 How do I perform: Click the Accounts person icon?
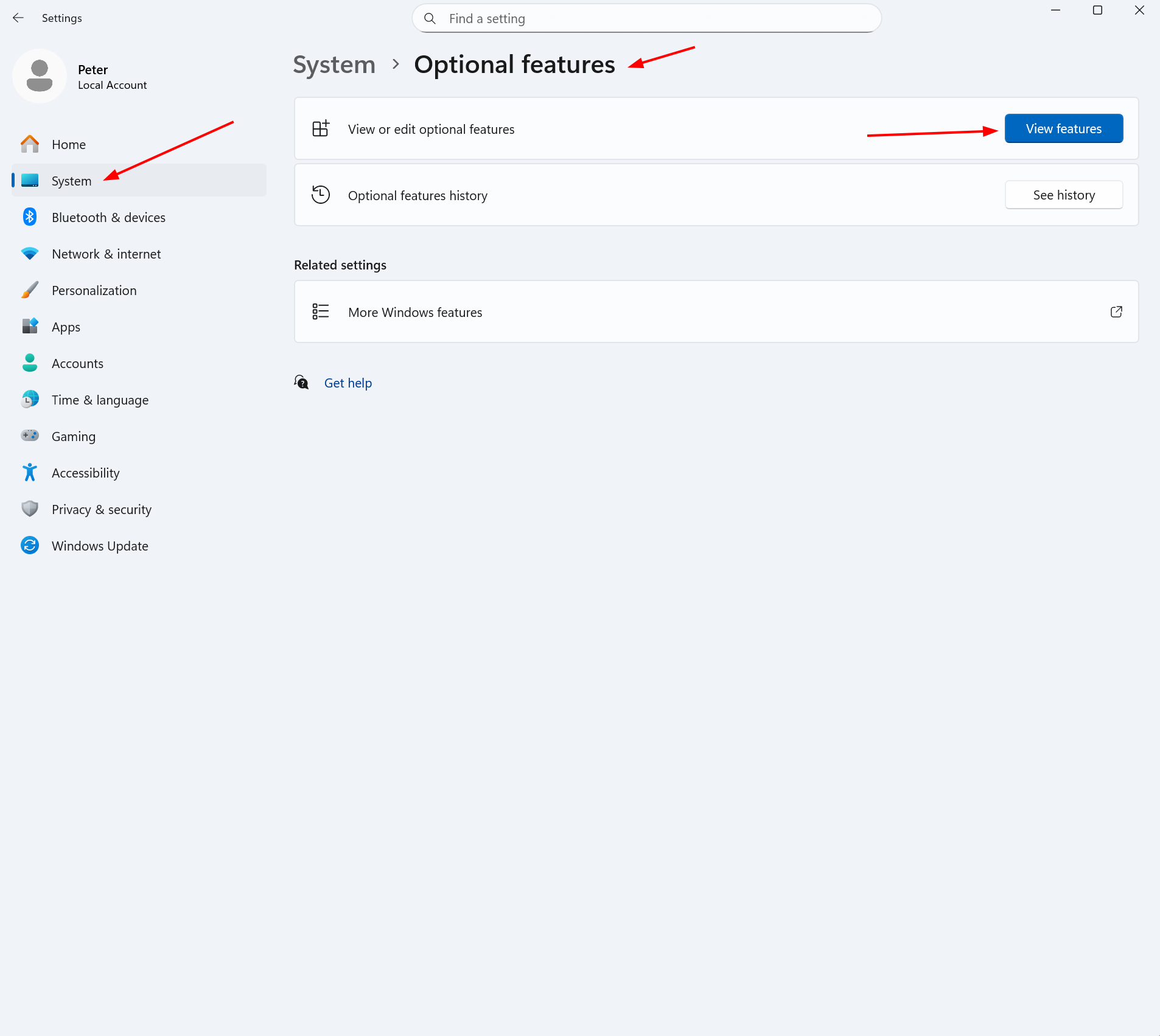point(30,363)
